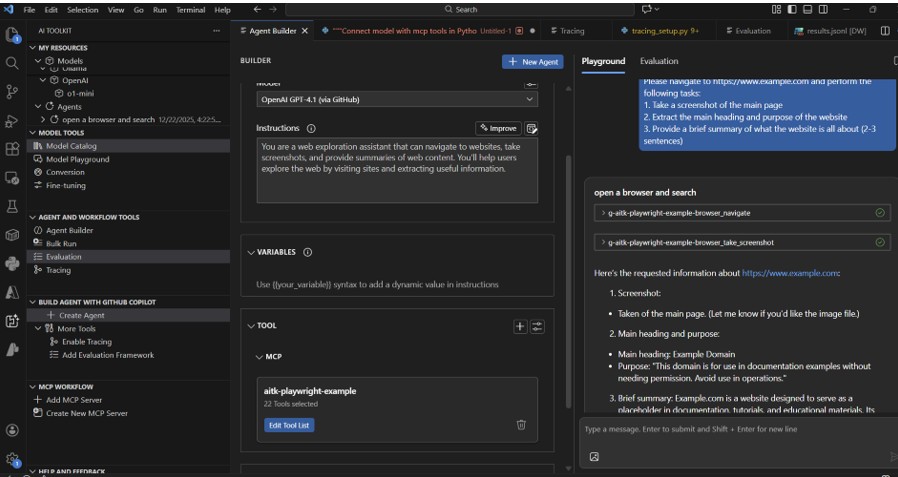Click the New Agent button
This screenshot has height=477, width=898.
point(533,61)
